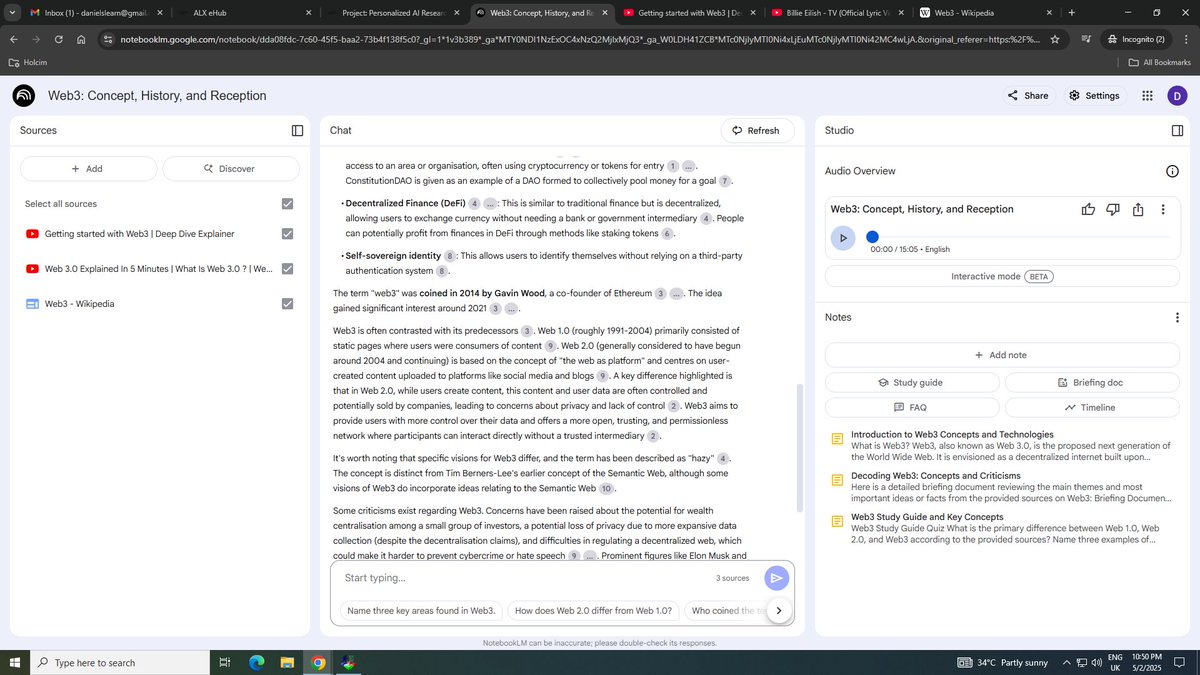Reload the browser page
The width and height of the screenshot is (1200, 675).
point(59,39)
